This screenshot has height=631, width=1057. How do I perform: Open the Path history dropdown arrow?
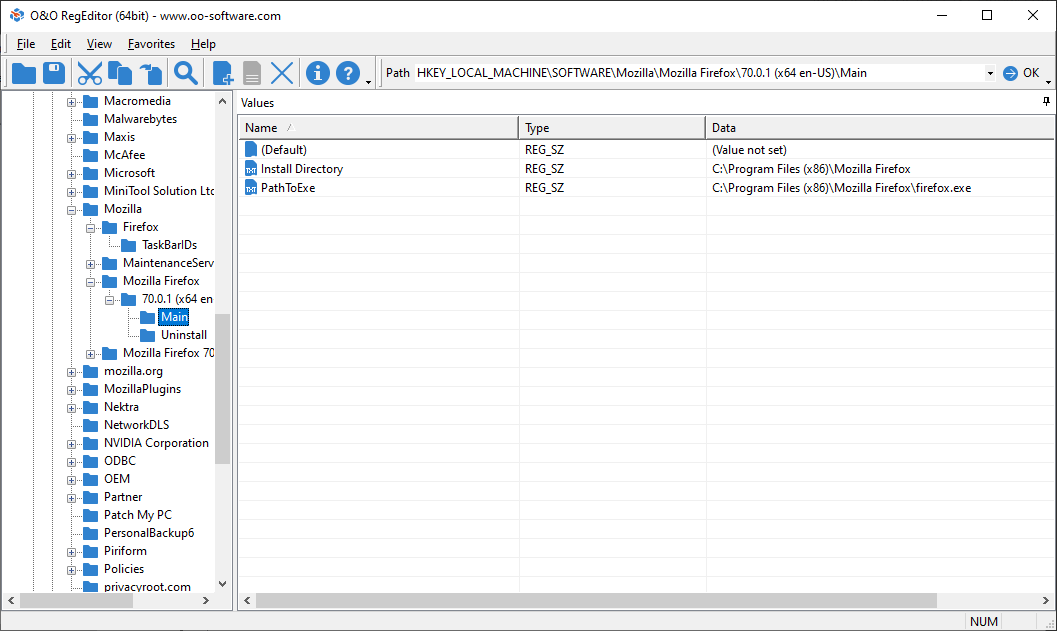[990, 73]
